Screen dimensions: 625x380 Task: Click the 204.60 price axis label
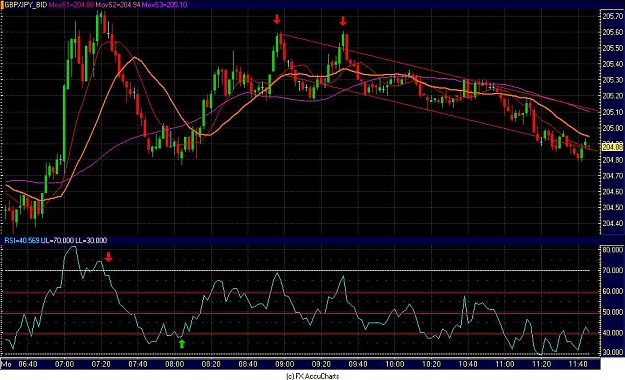[x=612, y=192]
